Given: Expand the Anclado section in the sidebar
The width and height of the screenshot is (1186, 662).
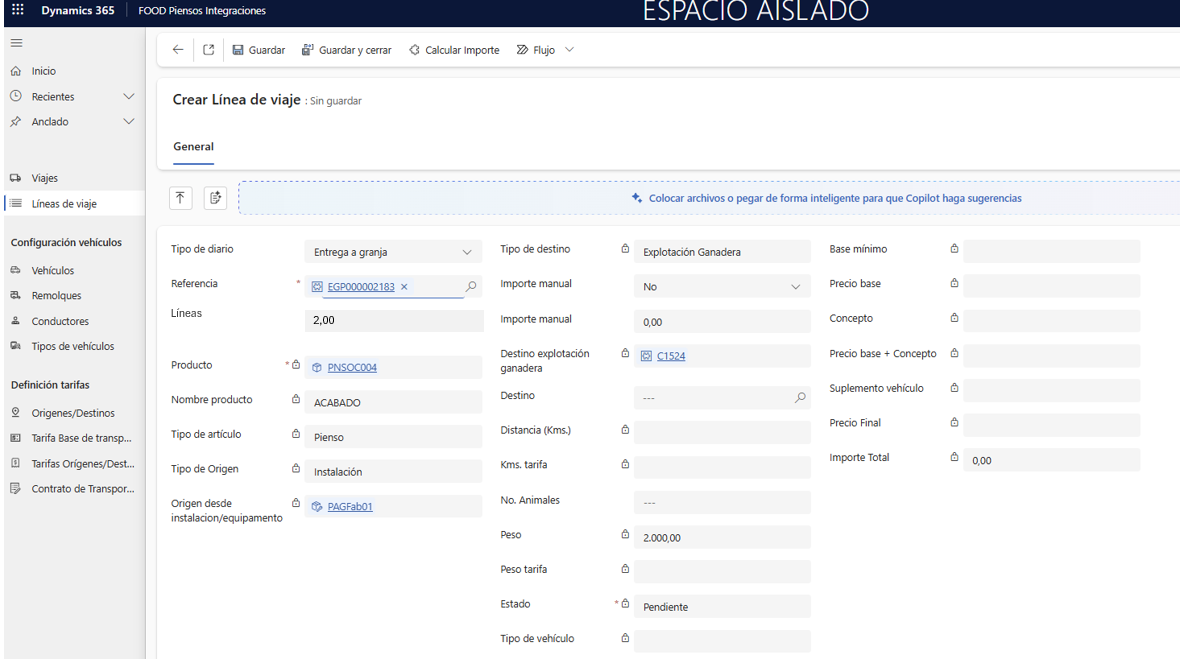Looking at the screenshot, I should 128,122.
